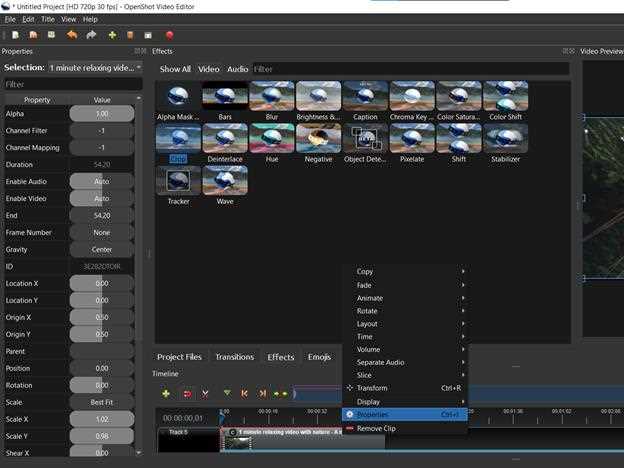Expand the Volume submenu in context menu

click(x=405, y=349)
